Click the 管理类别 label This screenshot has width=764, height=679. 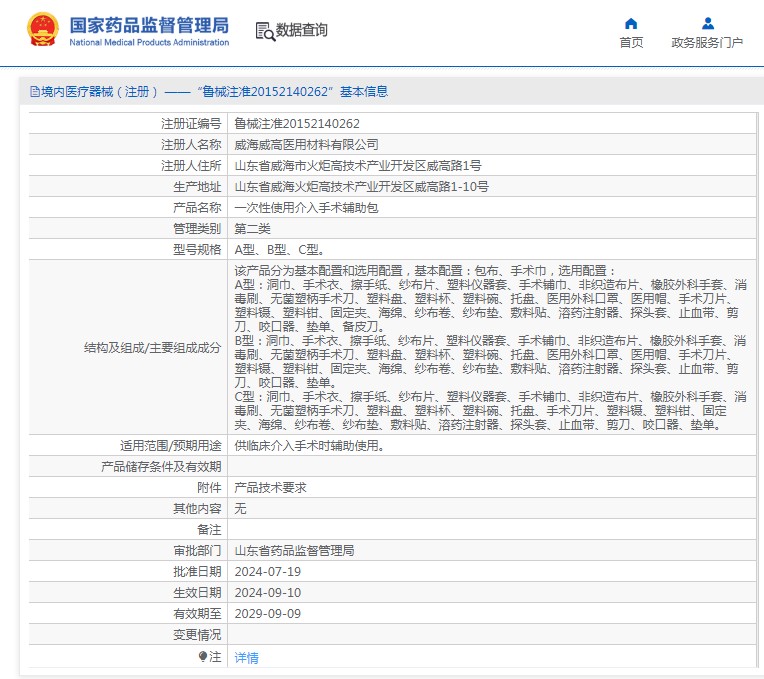(197, 228)
